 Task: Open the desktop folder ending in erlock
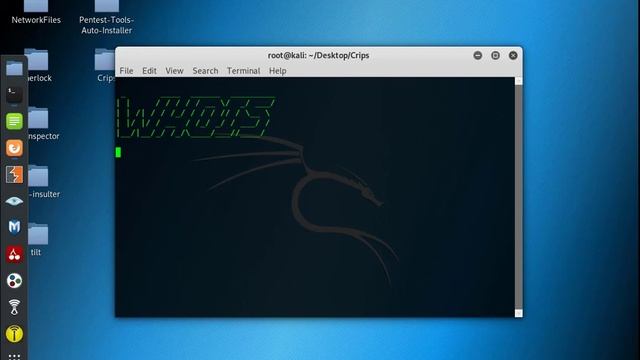coord(39,66)
